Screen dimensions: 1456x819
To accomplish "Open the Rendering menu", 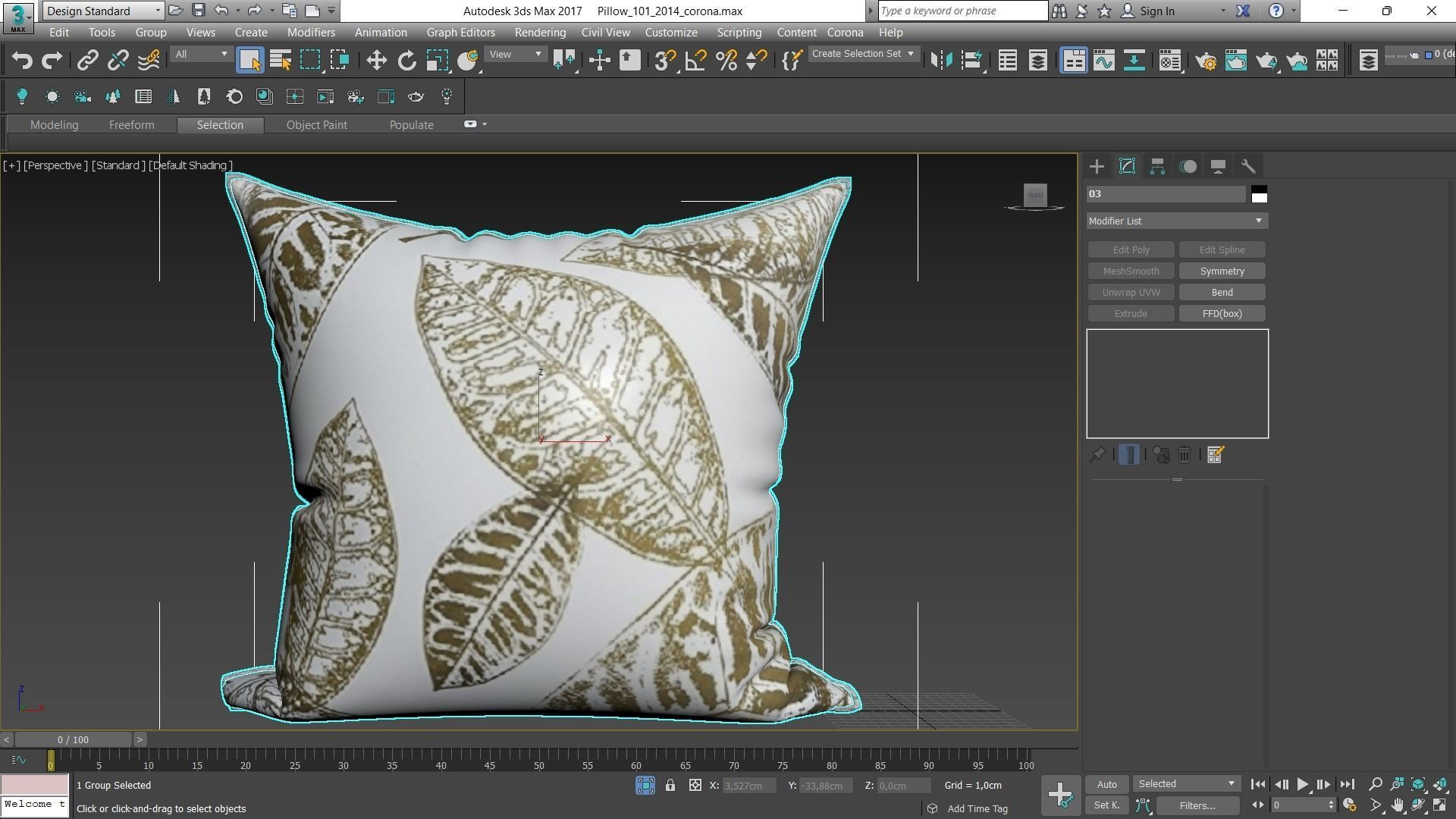I will tap(540, 33).
